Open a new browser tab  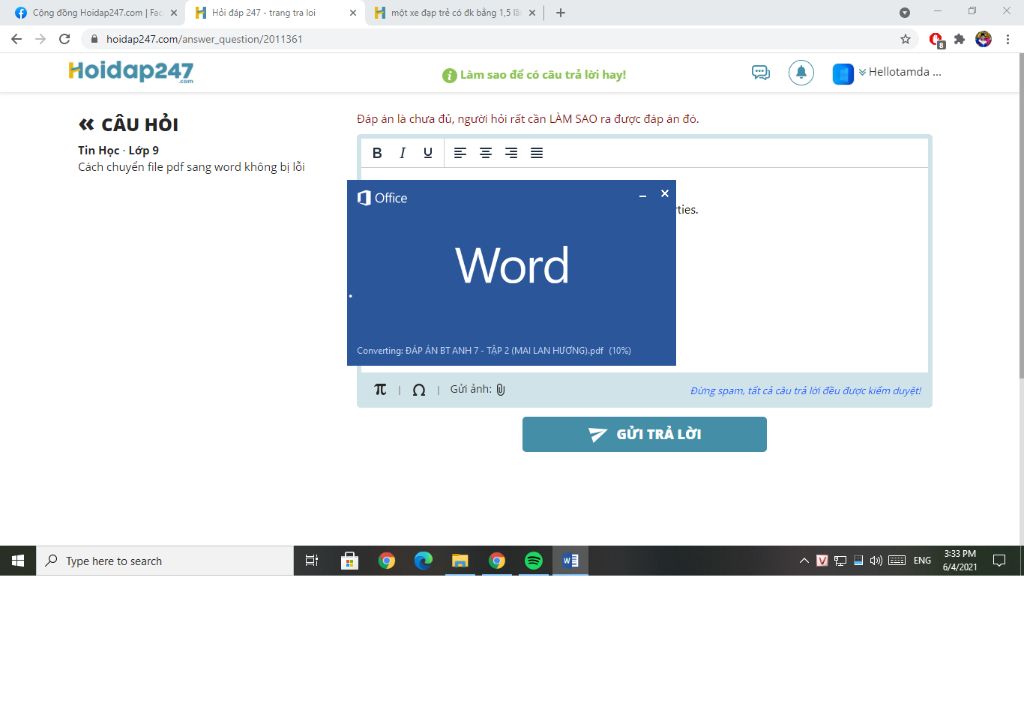coord(560,12)
